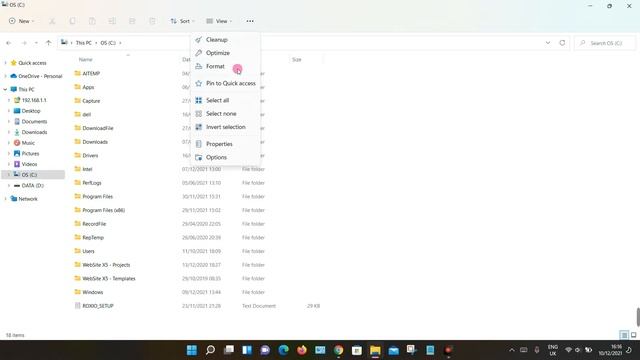The width and height of the screenshot is (640, 360).
Task: Select Pin to Quick access
Action: [x=225, y=83]
